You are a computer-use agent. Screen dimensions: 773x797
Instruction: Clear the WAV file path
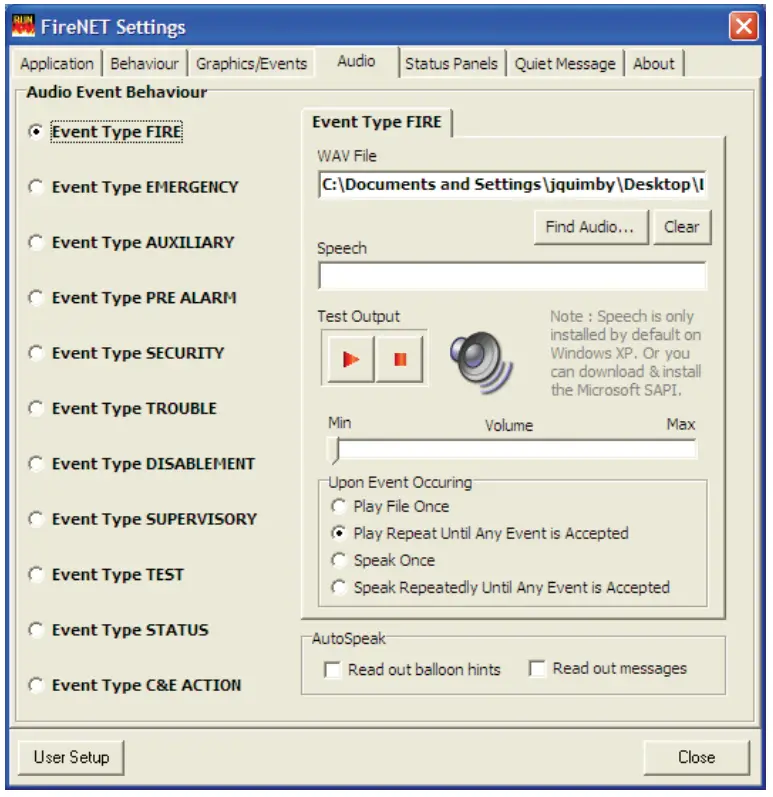682,227
